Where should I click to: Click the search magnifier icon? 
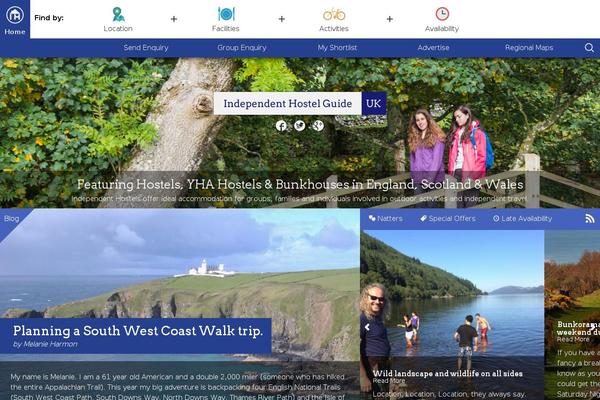(589, 48)
